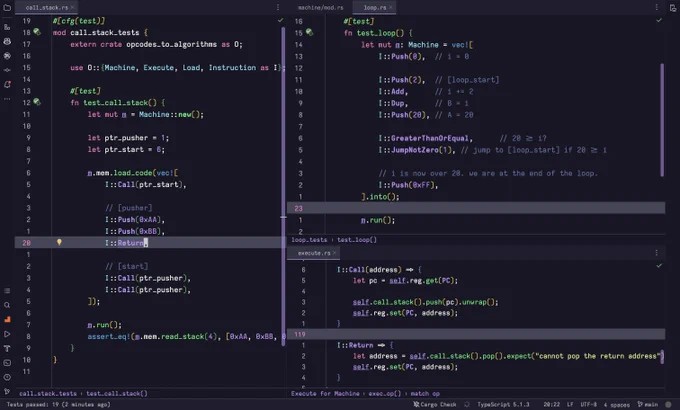Switch to call_stack.rs tab
680x410 pixels.
tap(47, 7)
